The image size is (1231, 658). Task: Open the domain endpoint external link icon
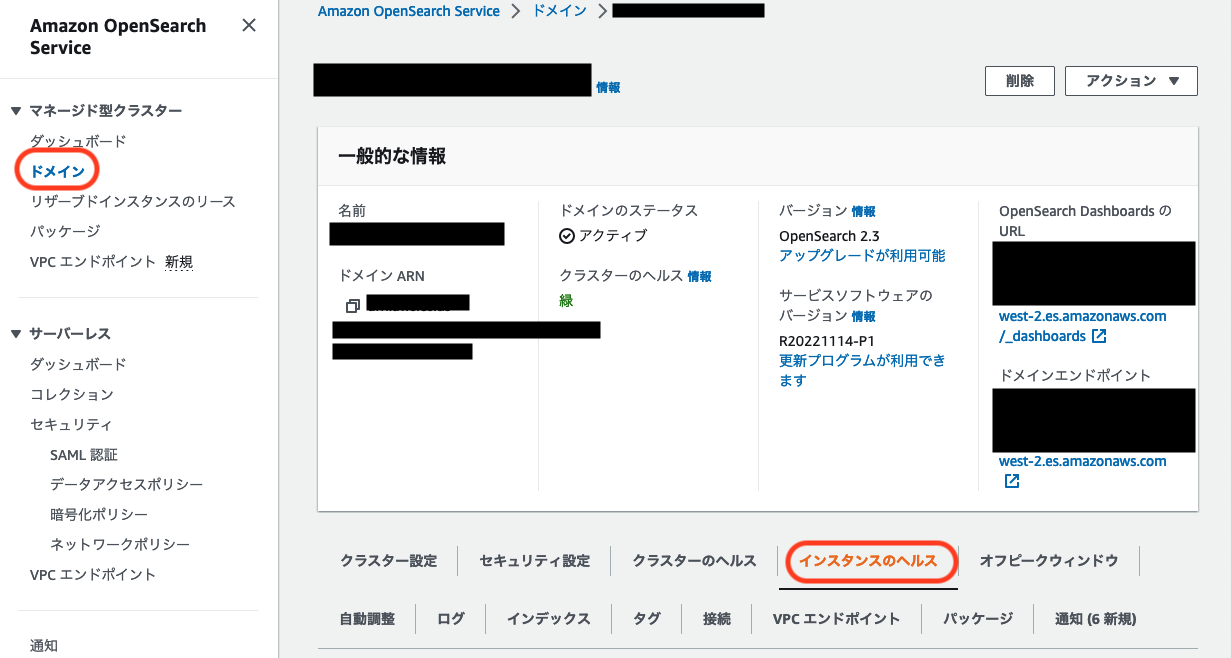(1011, 482)
